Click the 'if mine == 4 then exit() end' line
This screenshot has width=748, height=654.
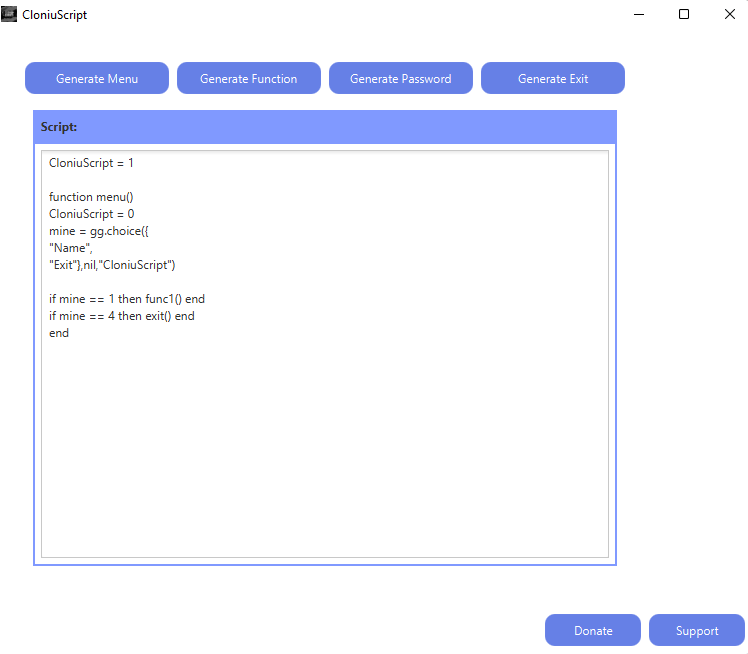click(122, 316)
